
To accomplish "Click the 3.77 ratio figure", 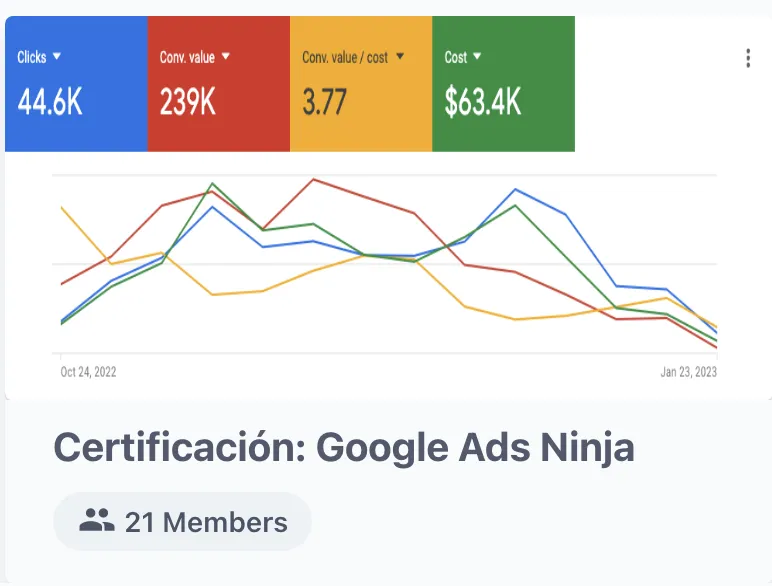I will (324, 102).
